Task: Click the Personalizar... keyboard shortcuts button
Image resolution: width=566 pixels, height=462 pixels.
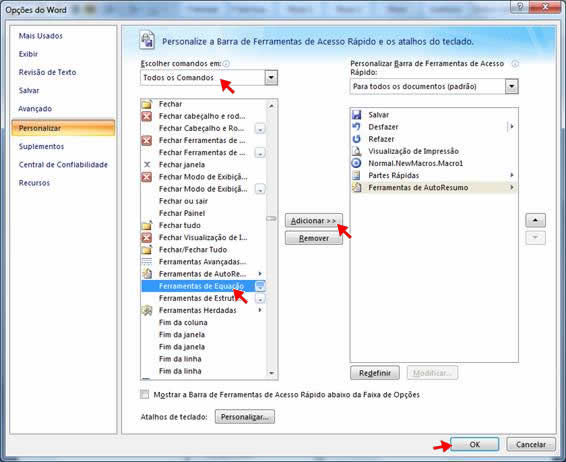Action: [x=244, y=417]
